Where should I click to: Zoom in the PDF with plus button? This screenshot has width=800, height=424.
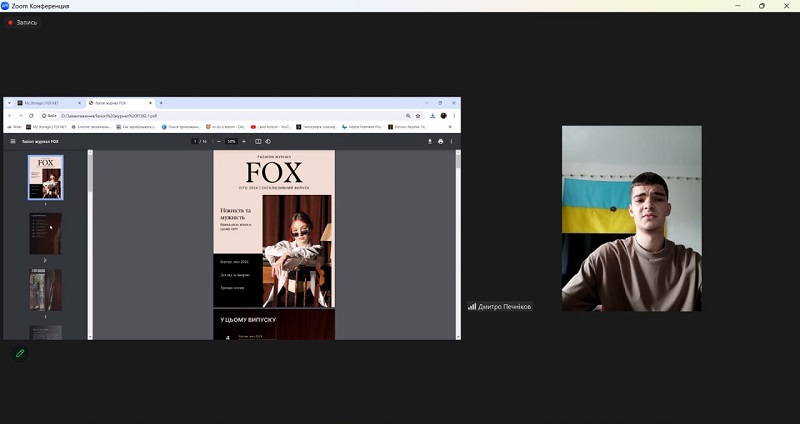[x=243, y=141]
